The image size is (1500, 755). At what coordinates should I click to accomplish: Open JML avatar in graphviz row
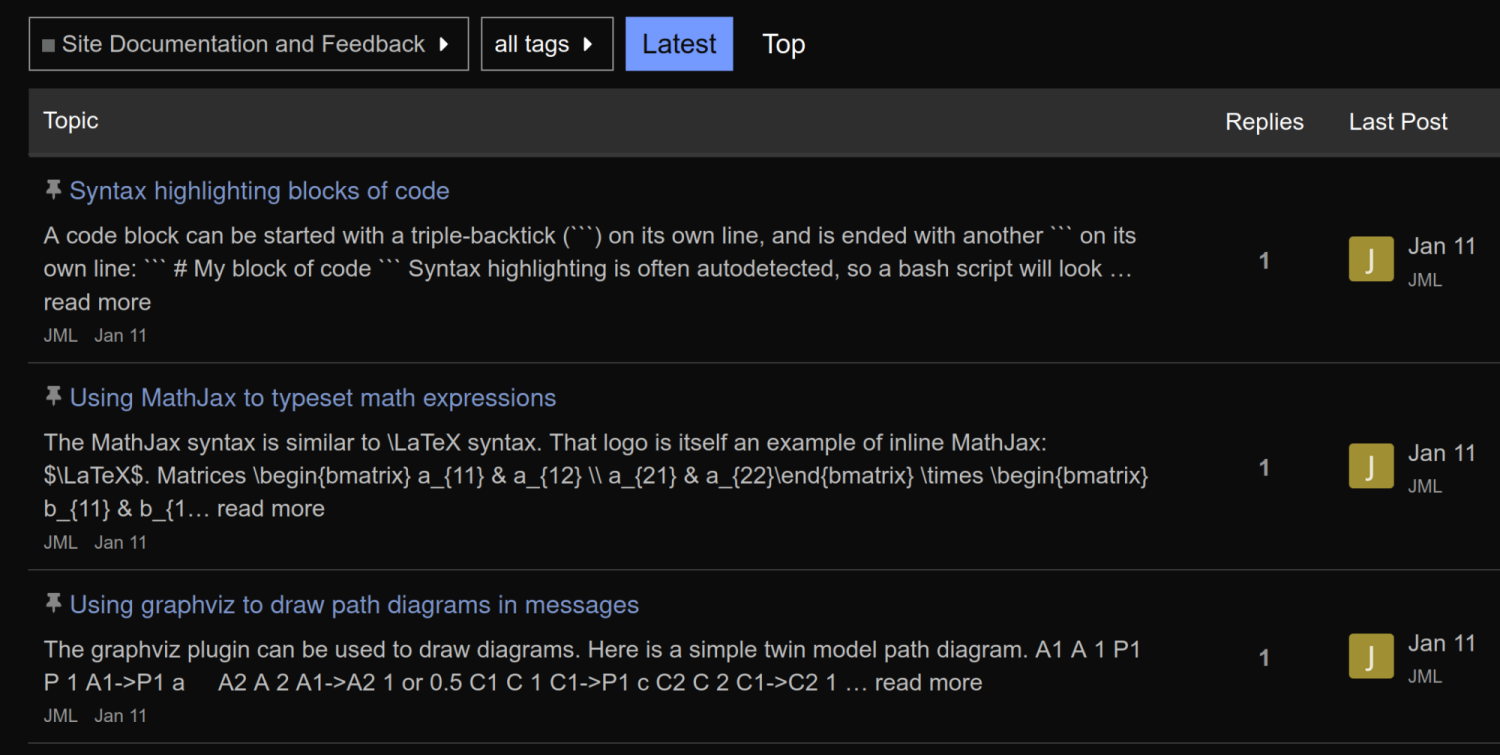point(1371,656)
